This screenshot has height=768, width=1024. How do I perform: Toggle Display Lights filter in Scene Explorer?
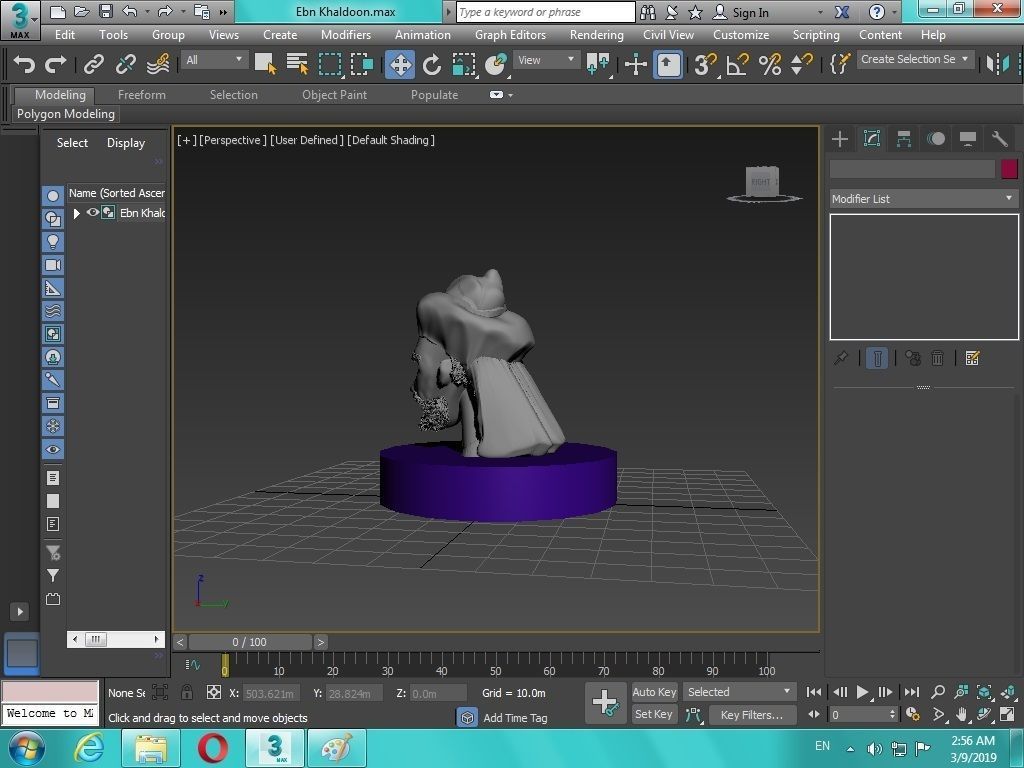(x=53, y=242)
